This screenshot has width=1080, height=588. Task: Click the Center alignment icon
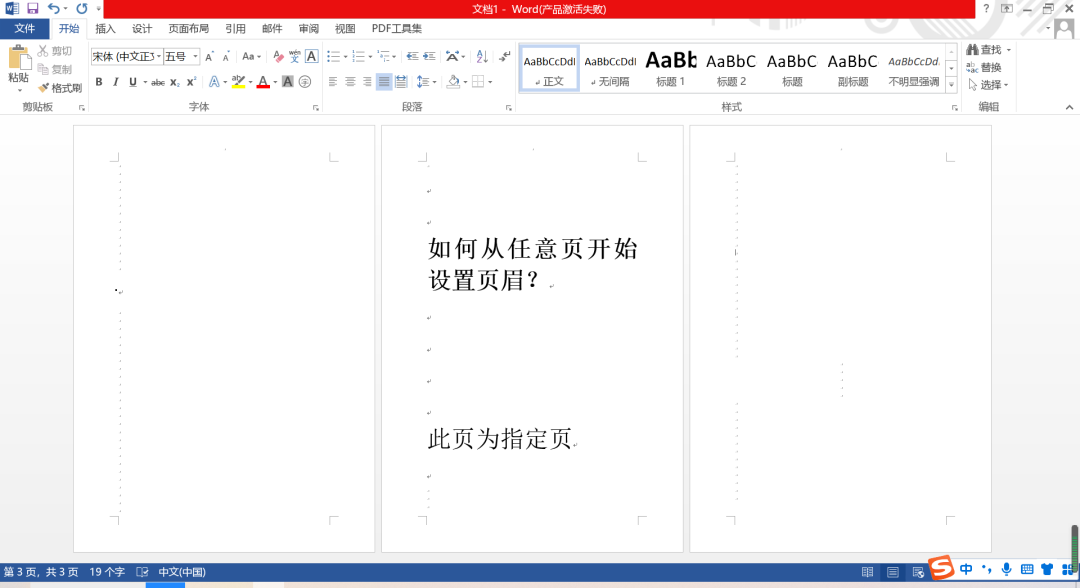coord(350,82)
